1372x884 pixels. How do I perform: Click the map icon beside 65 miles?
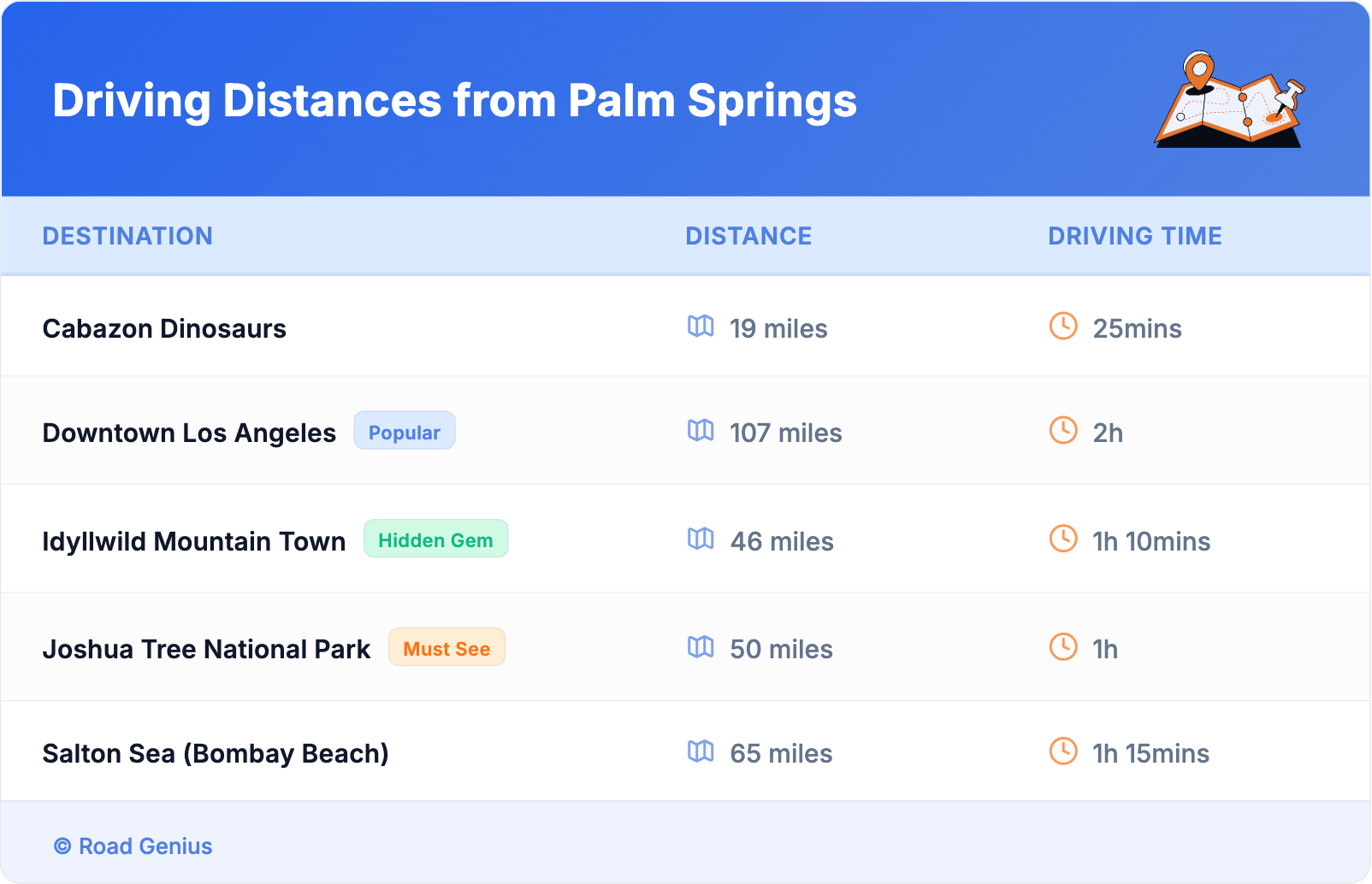[701, 751]
